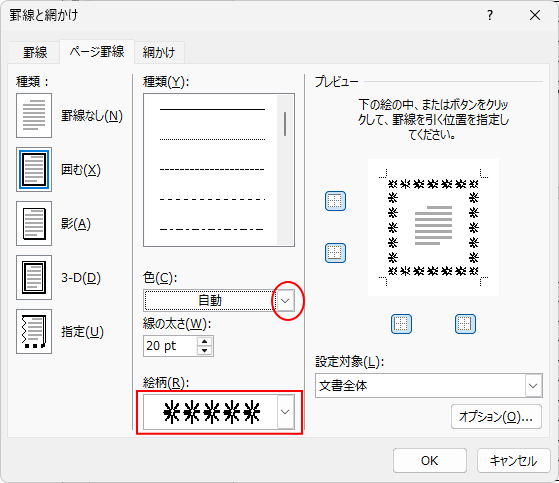559x483 pixels.
Task: Pick the 影 (shadow) border setting icon
Action: [x=34, y=223]
